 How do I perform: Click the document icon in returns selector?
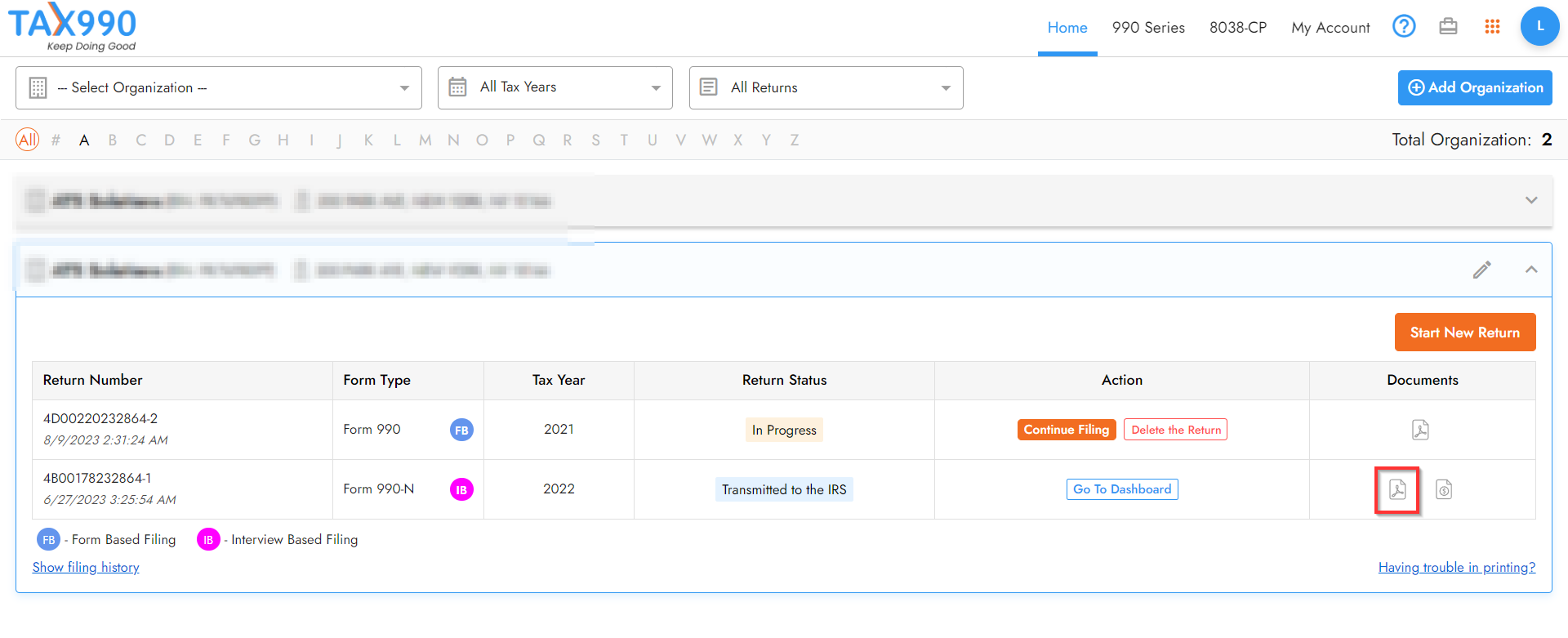click(708, 87)
